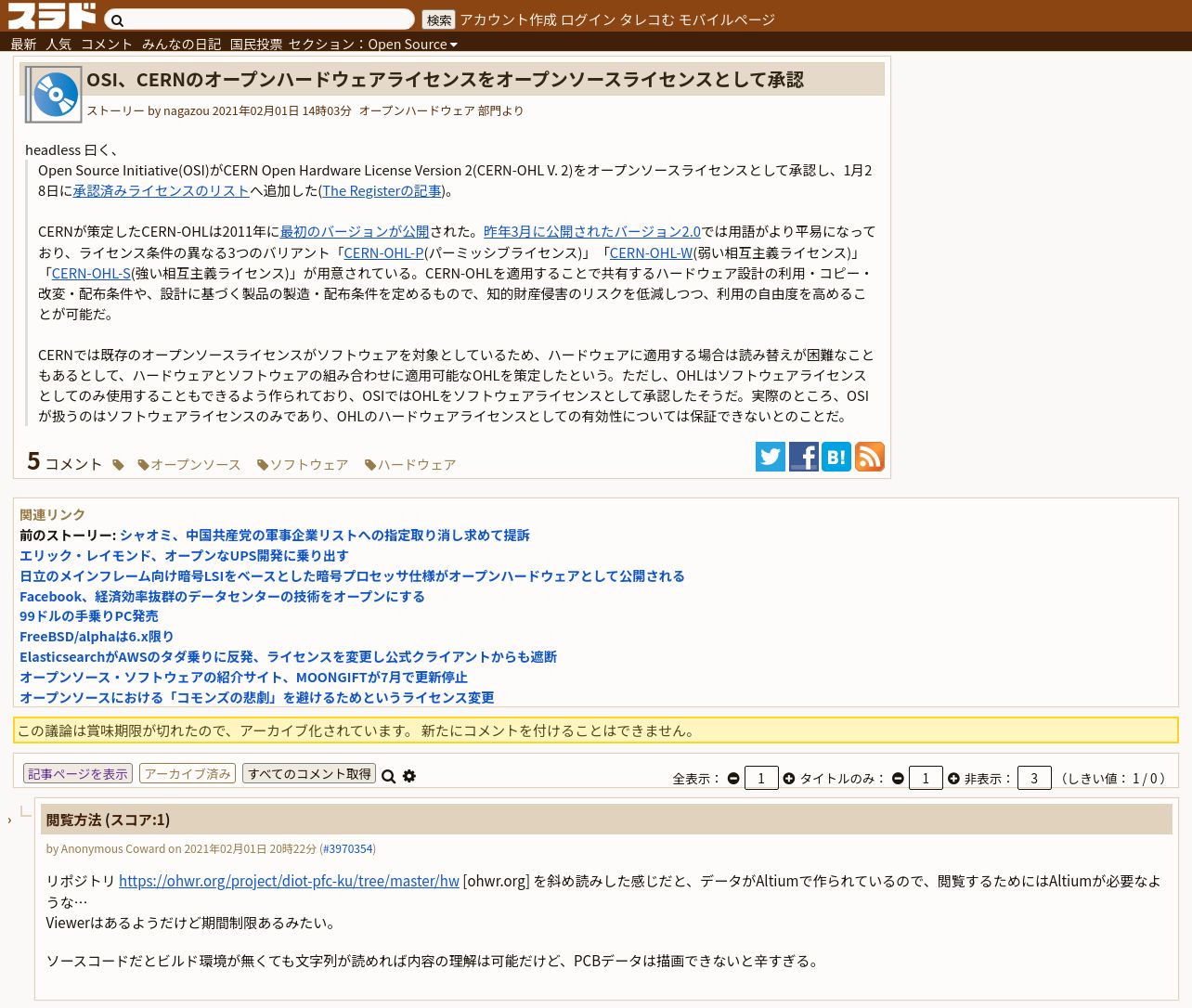Screen dimensions: 1192x1008
Task: Open the 日立のメインフレーム related link
Action: pyautogui.click(x=352, y=576)
